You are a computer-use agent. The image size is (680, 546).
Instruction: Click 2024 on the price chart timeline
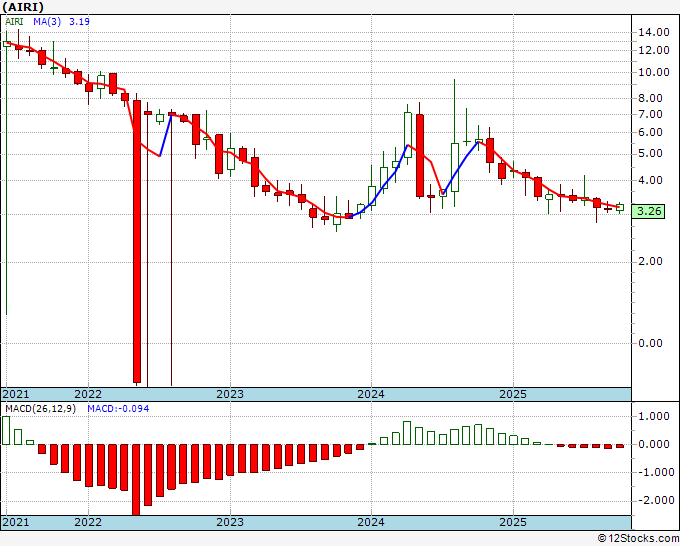(x=371, y=394)
